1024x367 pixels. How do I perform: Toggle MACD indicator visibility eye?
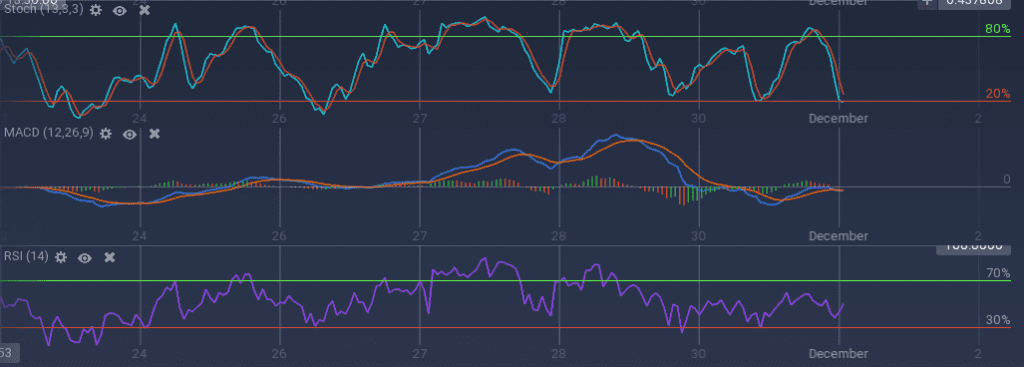point(130,134)
